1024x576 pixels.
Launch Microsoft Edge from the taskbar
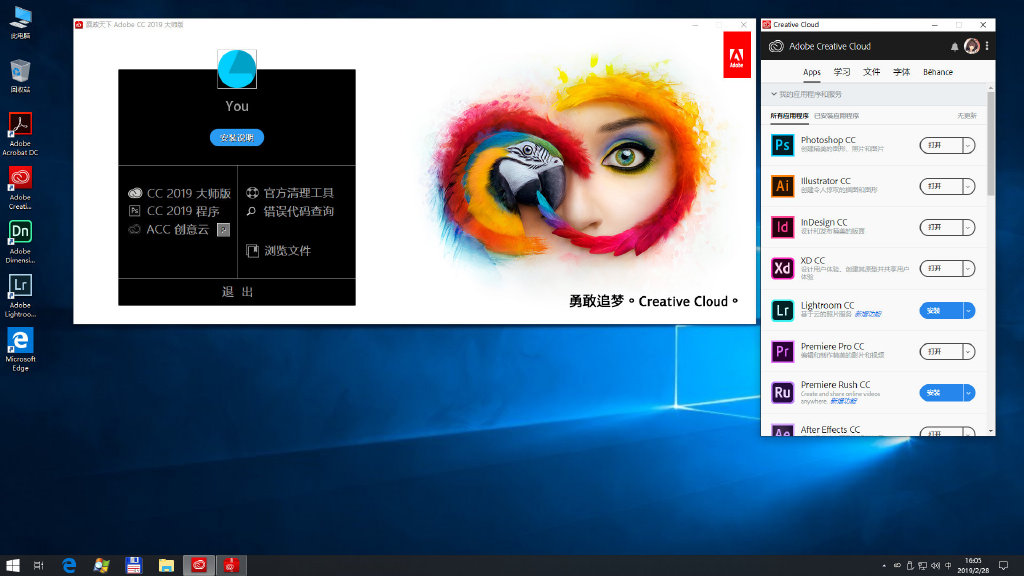click(68, 564)
